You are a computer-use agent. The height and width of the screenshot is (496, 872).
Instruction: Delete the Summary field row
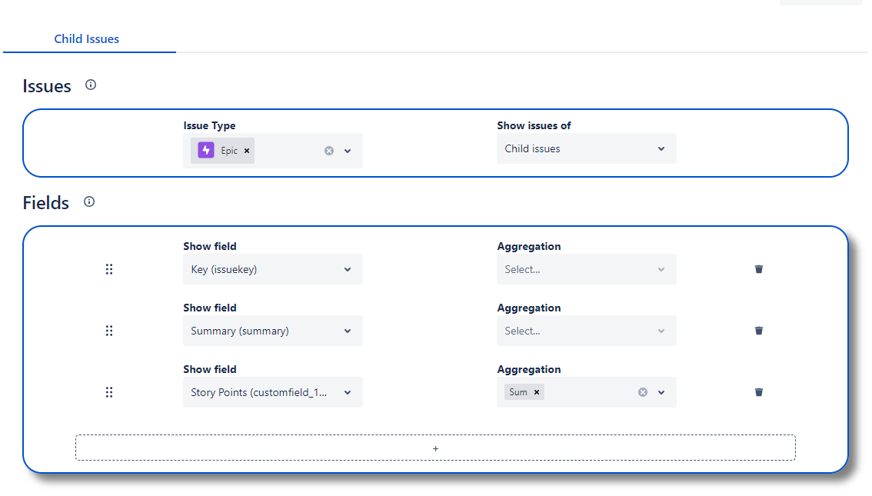tap(759, 331)
